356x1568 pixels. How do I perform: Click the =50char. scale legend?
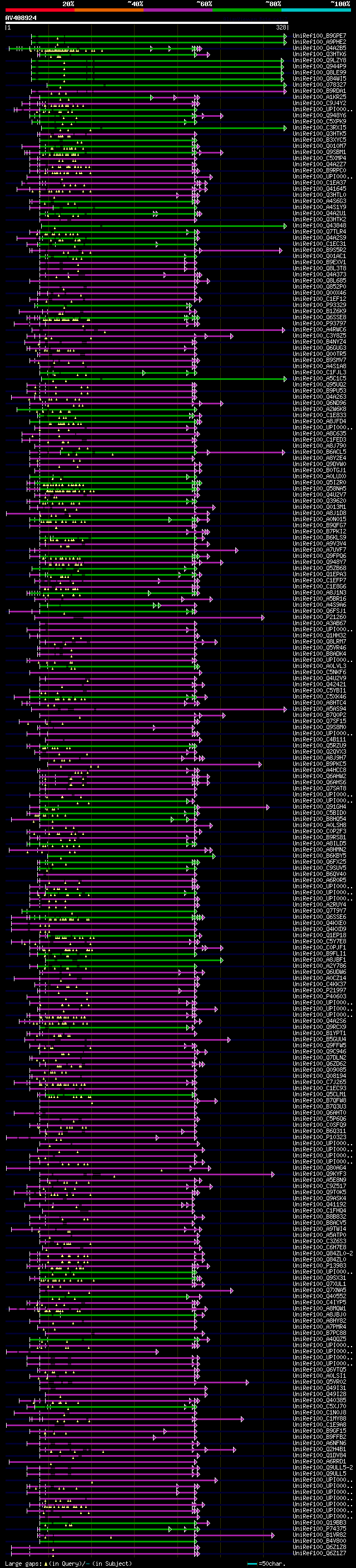tap(265, 1564)
